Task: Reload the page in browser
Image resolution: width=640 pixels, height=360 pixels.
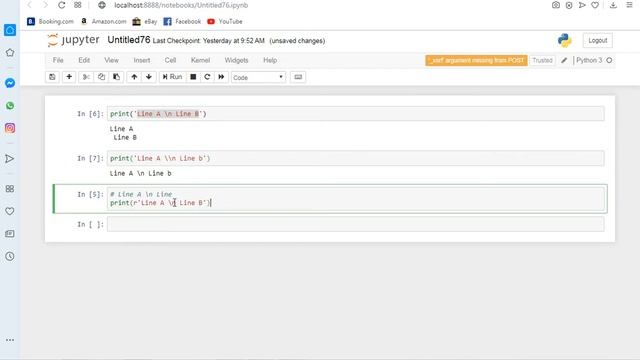Action: (62, 5)
